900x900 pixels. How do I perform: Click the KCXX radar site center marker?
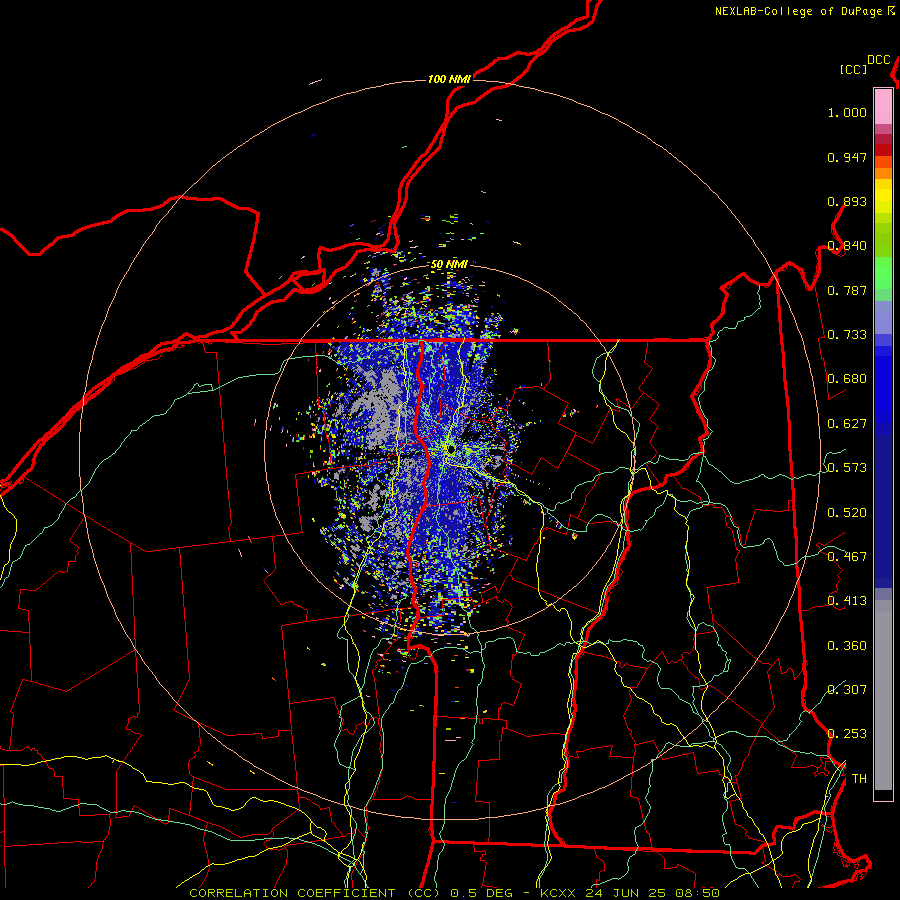451,449
